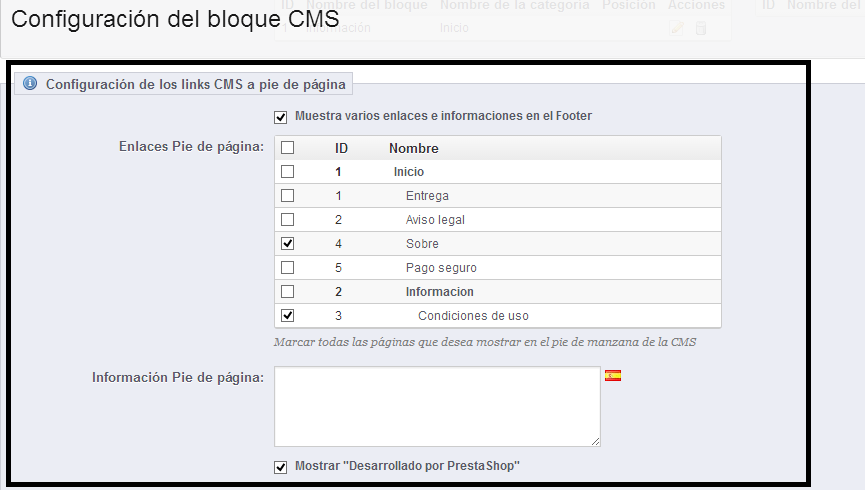Uncheck "Muestra varios enlaces e informaciones en el Footer"
Viewport: 865px width, 490px height.
(281, 116)
